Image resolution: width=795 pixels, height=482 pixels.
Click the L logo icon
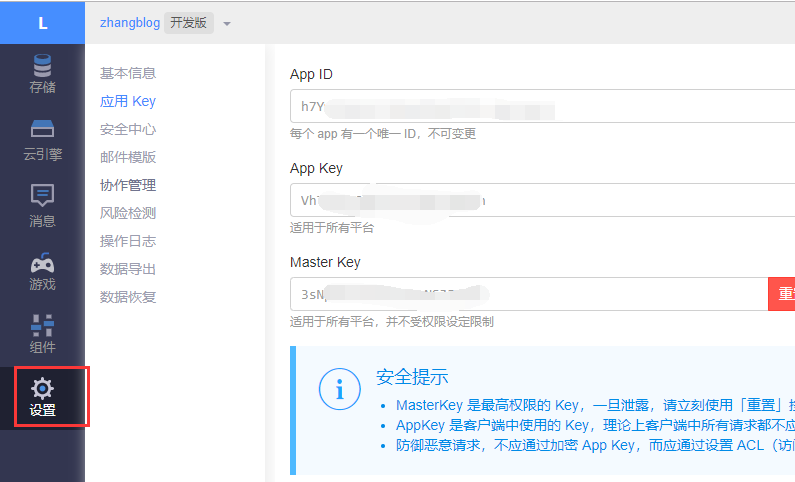(x=42, y=22)
